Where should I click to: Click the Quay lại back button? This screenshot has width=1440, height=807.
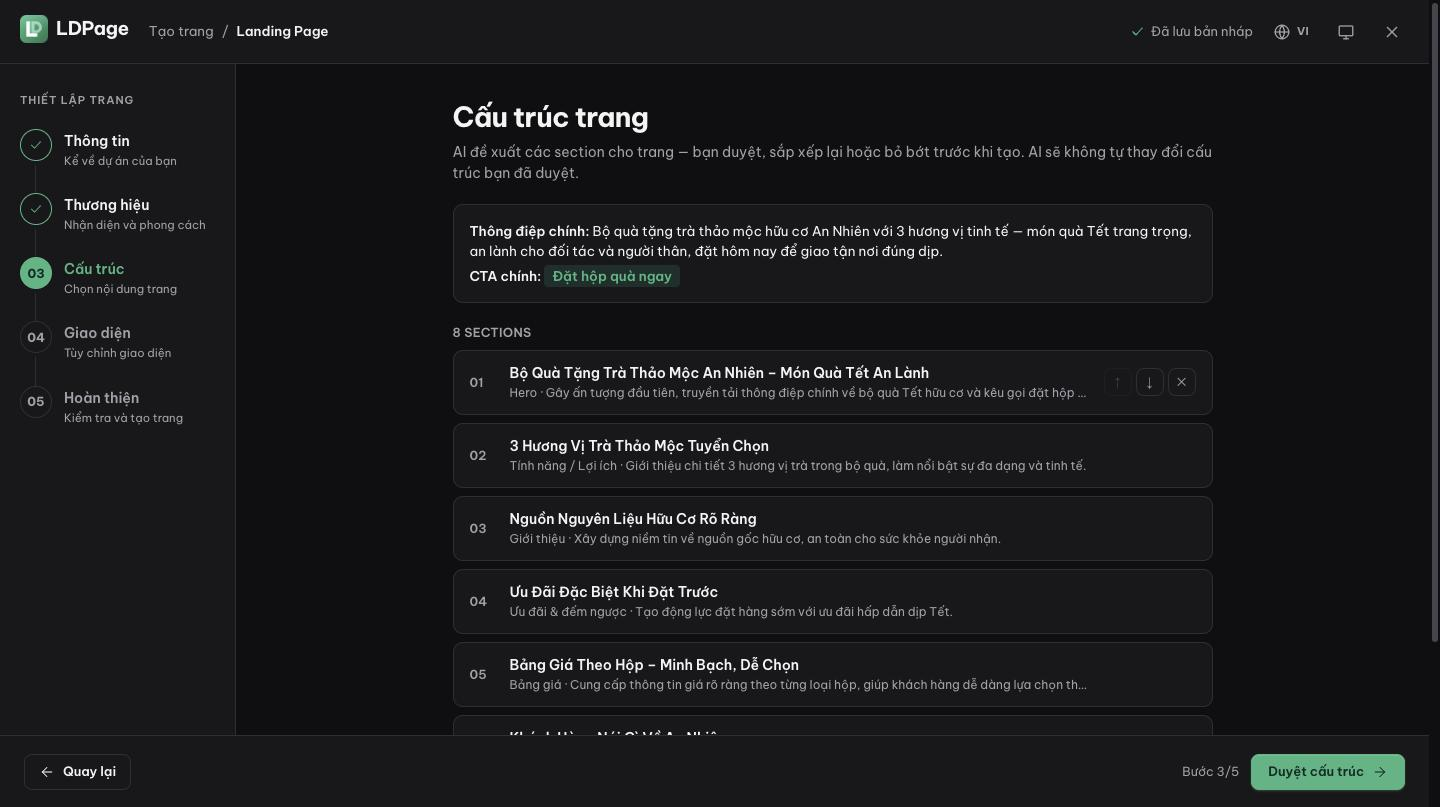click(x=77, y=772)
